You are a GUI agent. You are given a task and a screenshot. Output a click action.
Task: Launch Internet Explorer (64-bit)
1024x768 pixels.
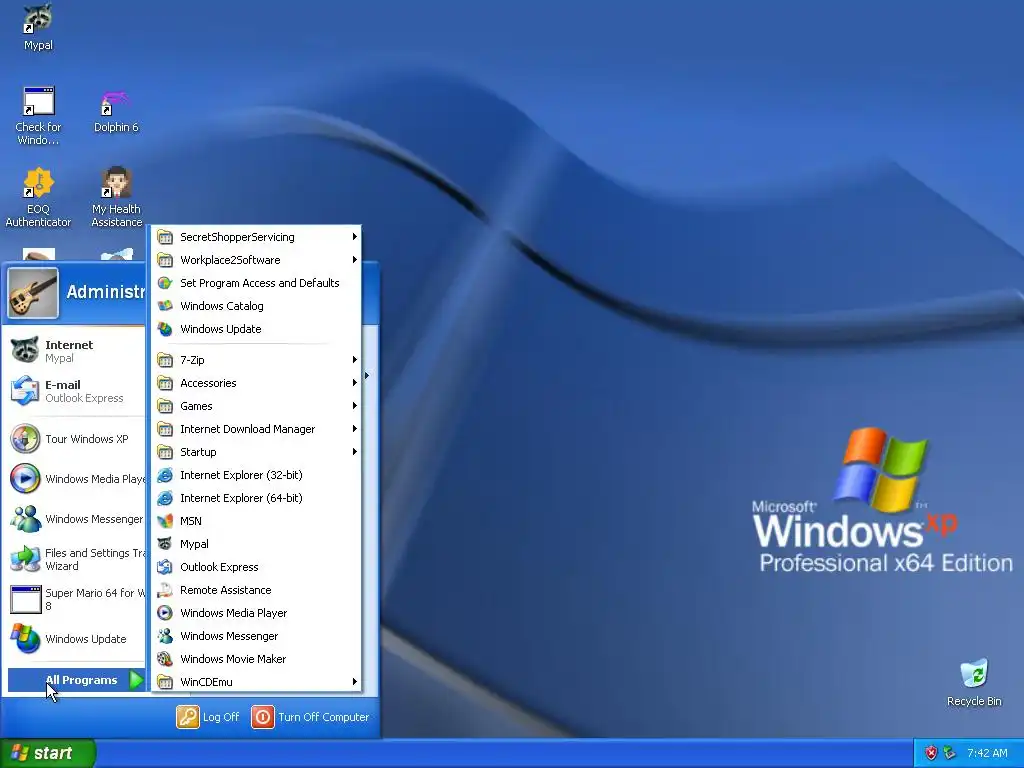(257, 498)
